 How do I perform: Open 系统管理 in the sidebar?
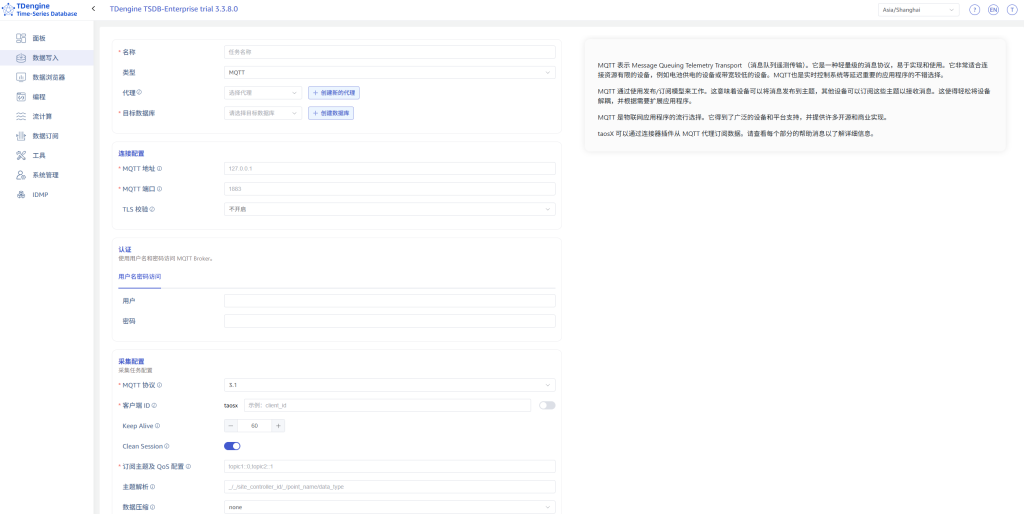click(x=47, y=175)
